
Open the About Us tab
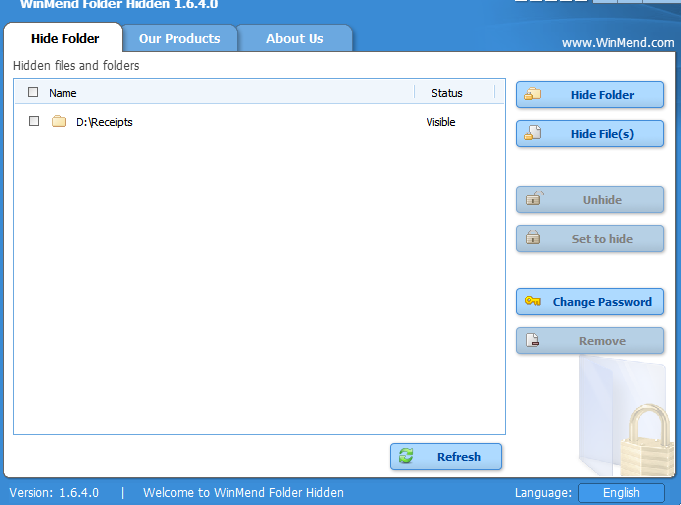[294, 38]
